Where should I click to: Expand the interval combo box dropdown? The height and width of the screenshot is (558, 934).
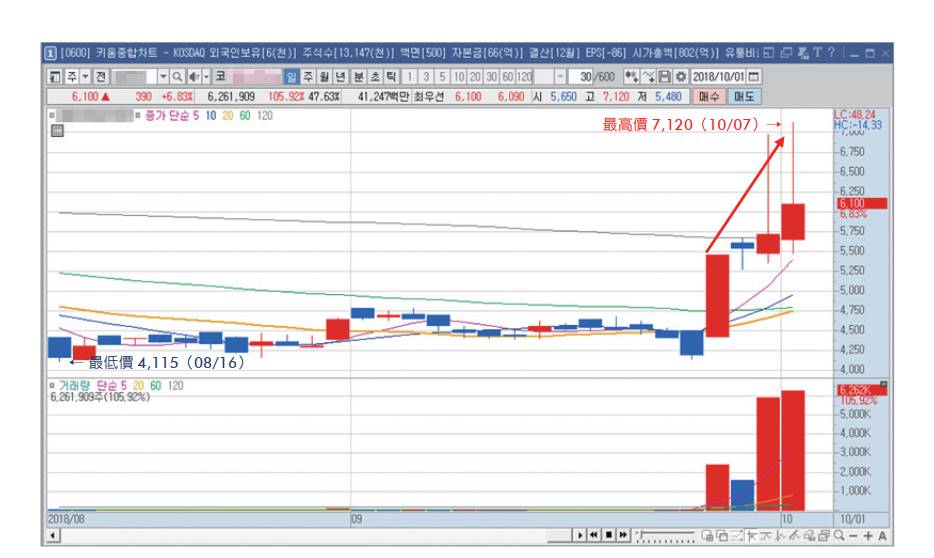pyautogui.click(x=560, y=77)
